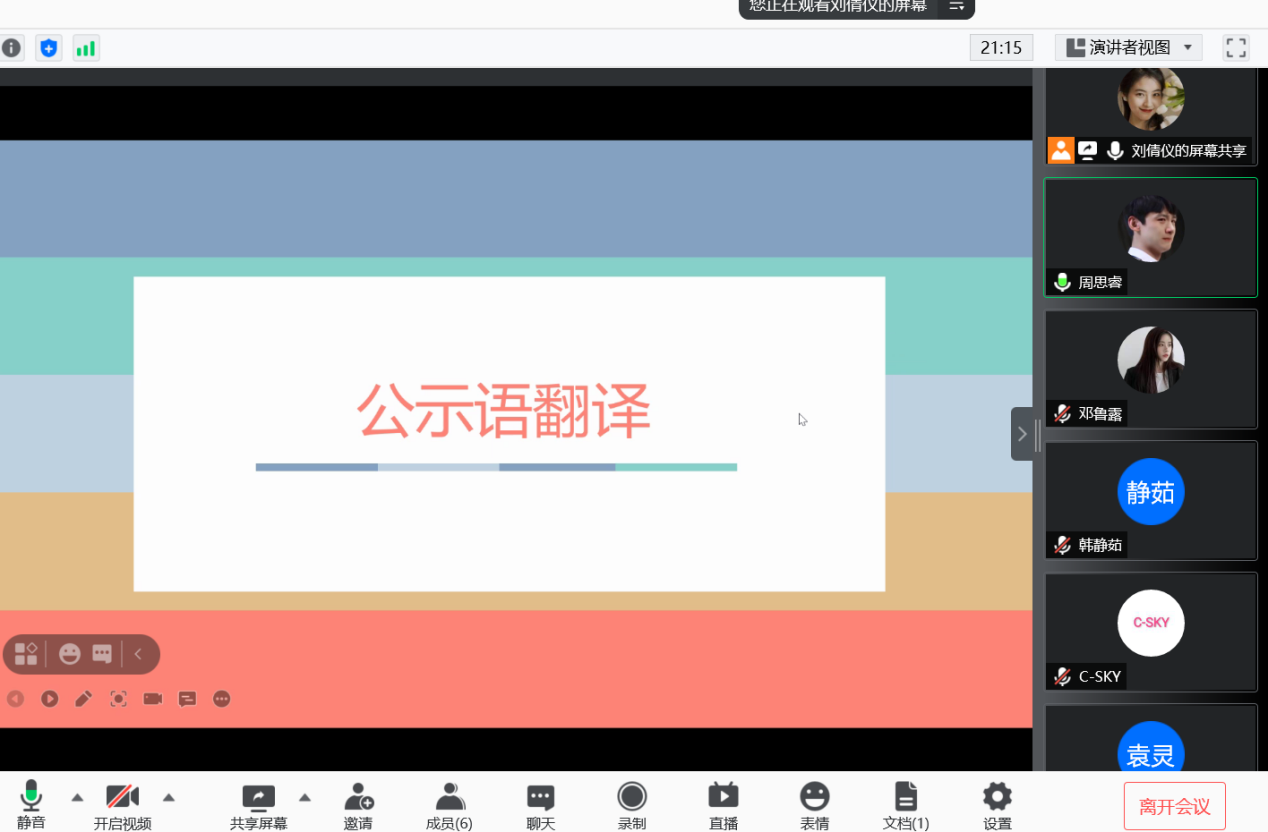Open the 聊天 chat panel
Viewport: 1268px width, 832px height.
click(540, 805)
